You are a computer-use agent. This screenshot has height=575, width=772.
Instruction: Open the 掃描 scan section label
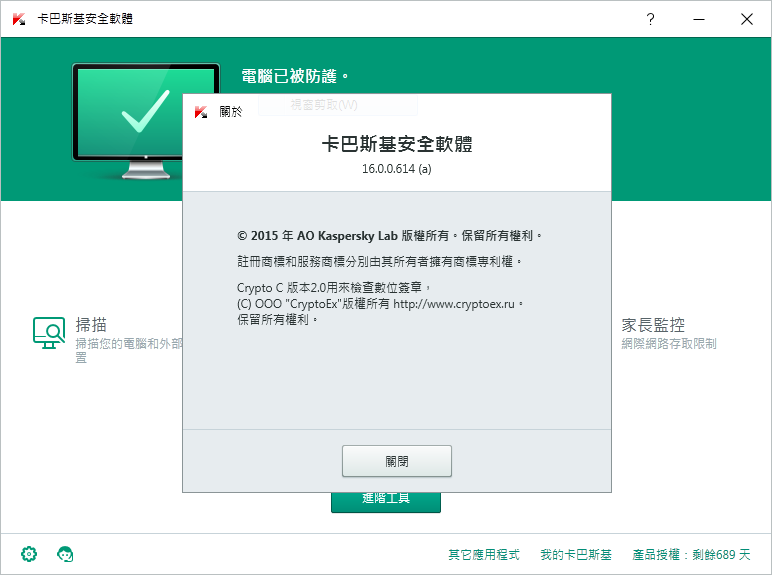[x=91, y=325]
